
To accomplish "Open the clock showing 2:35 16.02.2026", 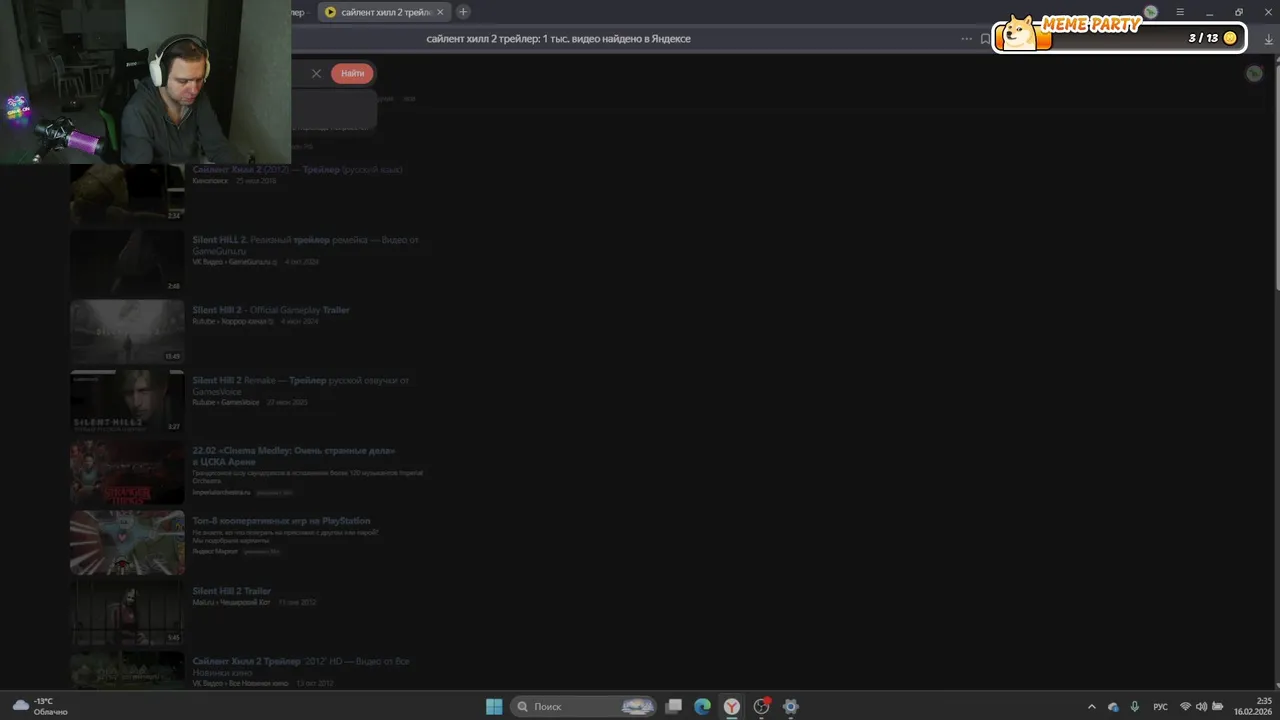I will pos(1252,706).
